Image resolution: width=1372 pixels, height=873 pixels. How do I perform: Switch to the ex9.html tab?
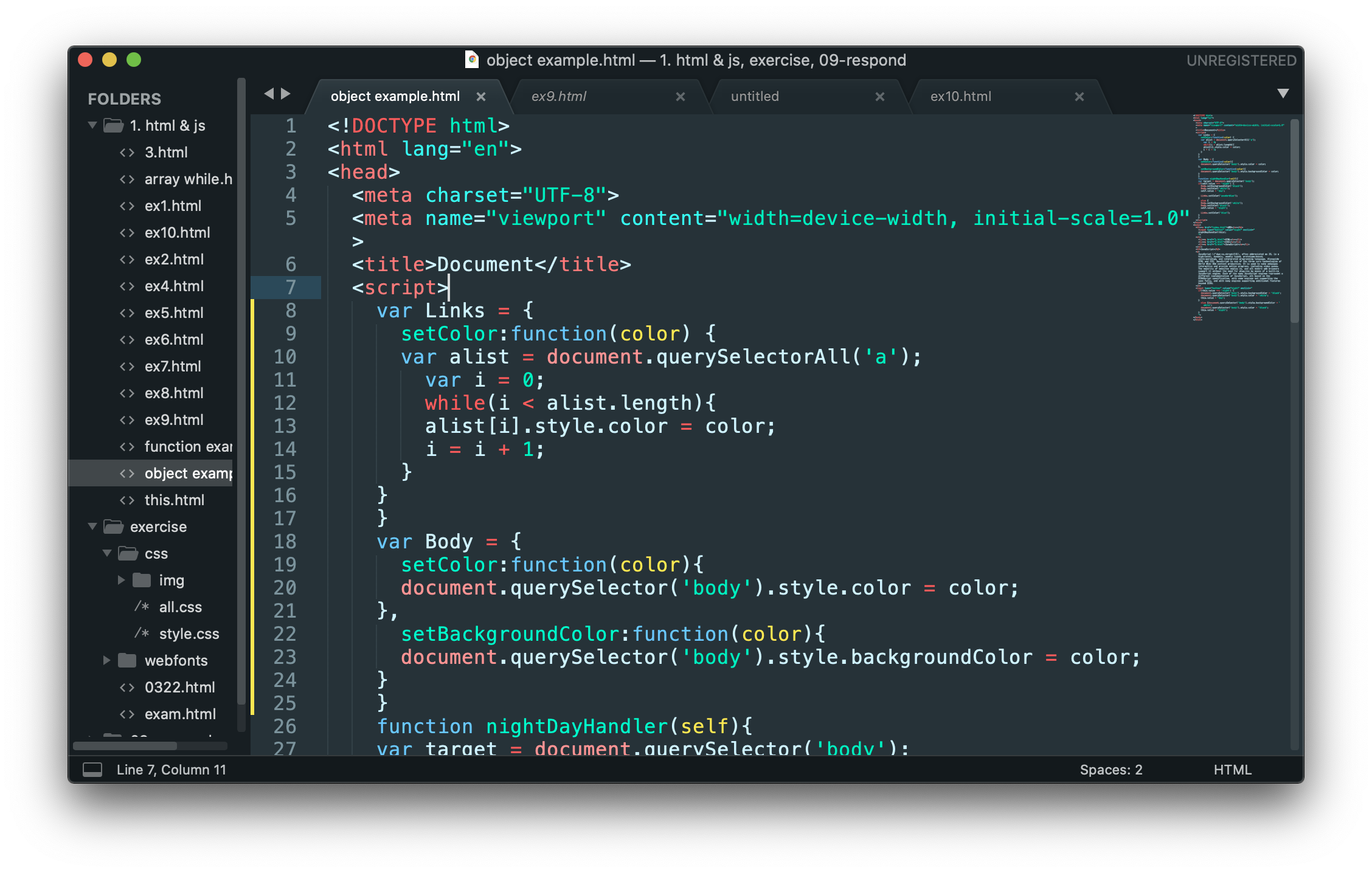(559, 97)
